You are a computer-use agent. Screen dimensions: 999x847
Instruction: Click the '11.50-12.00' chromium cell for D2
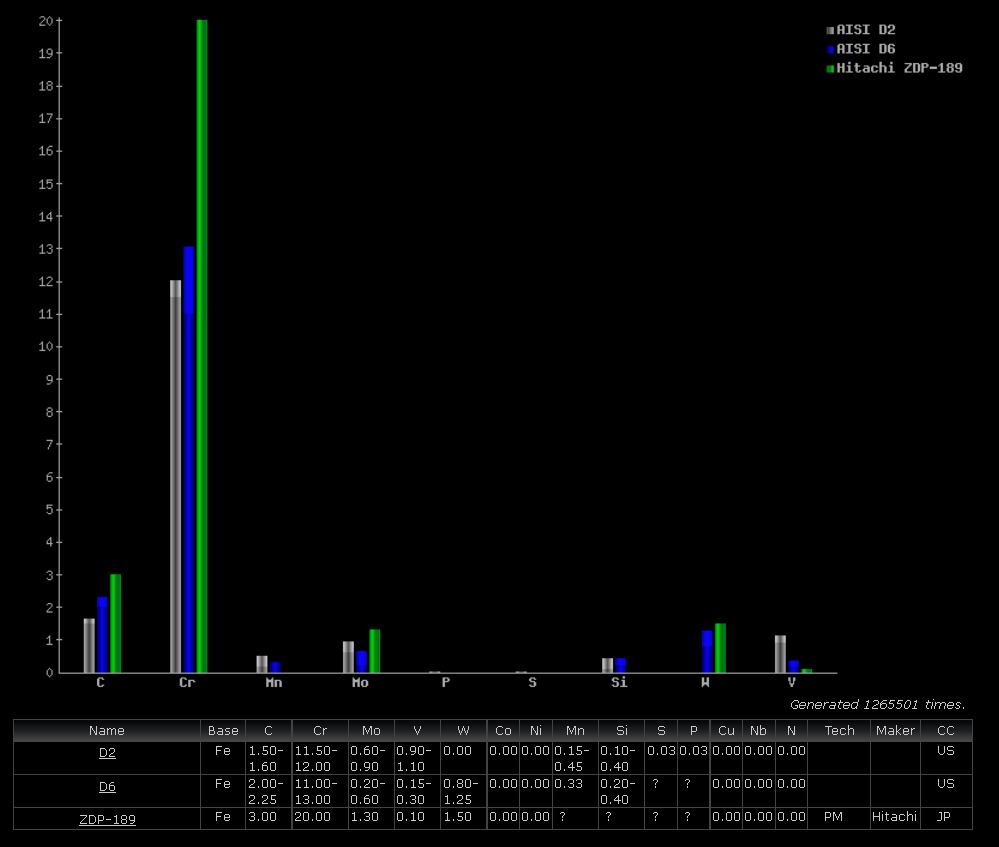320,758
